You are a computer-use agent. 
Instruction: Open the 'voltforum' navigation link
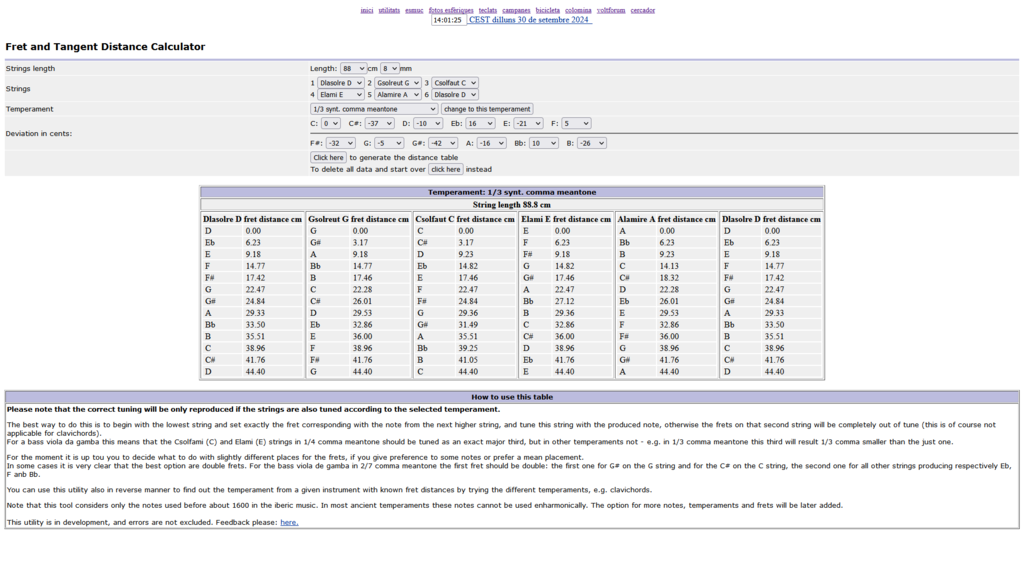click(611, 10)
